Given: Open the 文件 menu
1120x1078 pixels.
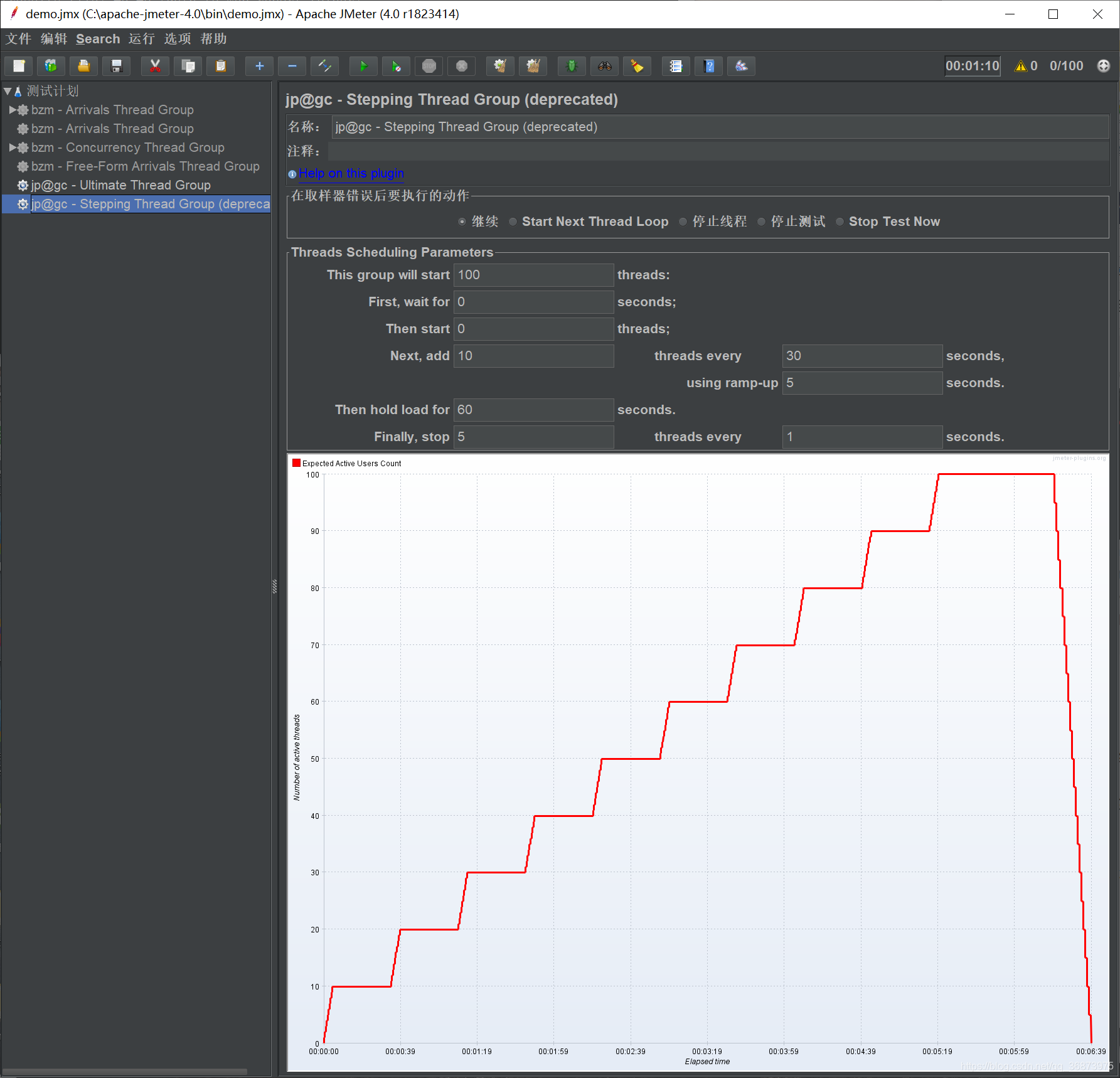Looking at the screenshot, I should click(x=18, y=39).
